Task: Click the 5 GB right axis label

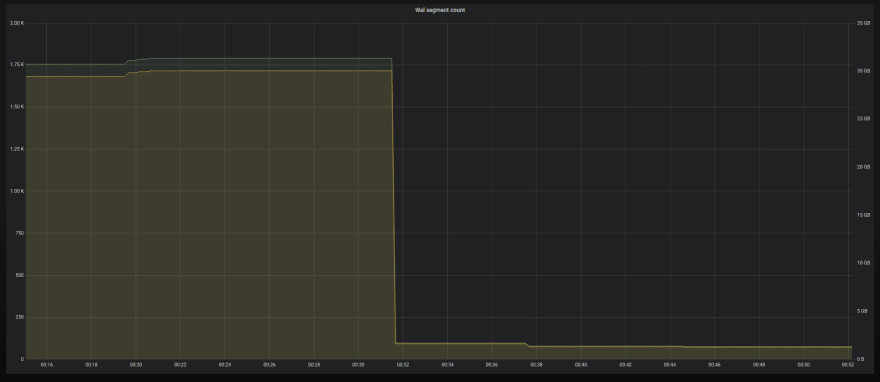Action: pos(862,311)
